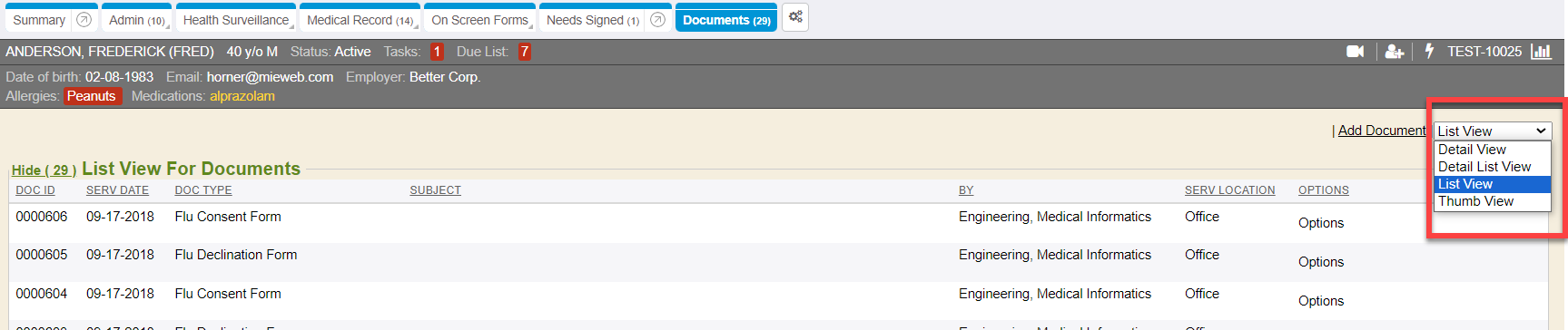Screen dimensions: 1568x330
Task: Open Options for document 0000605
Action: point(1320,262)
